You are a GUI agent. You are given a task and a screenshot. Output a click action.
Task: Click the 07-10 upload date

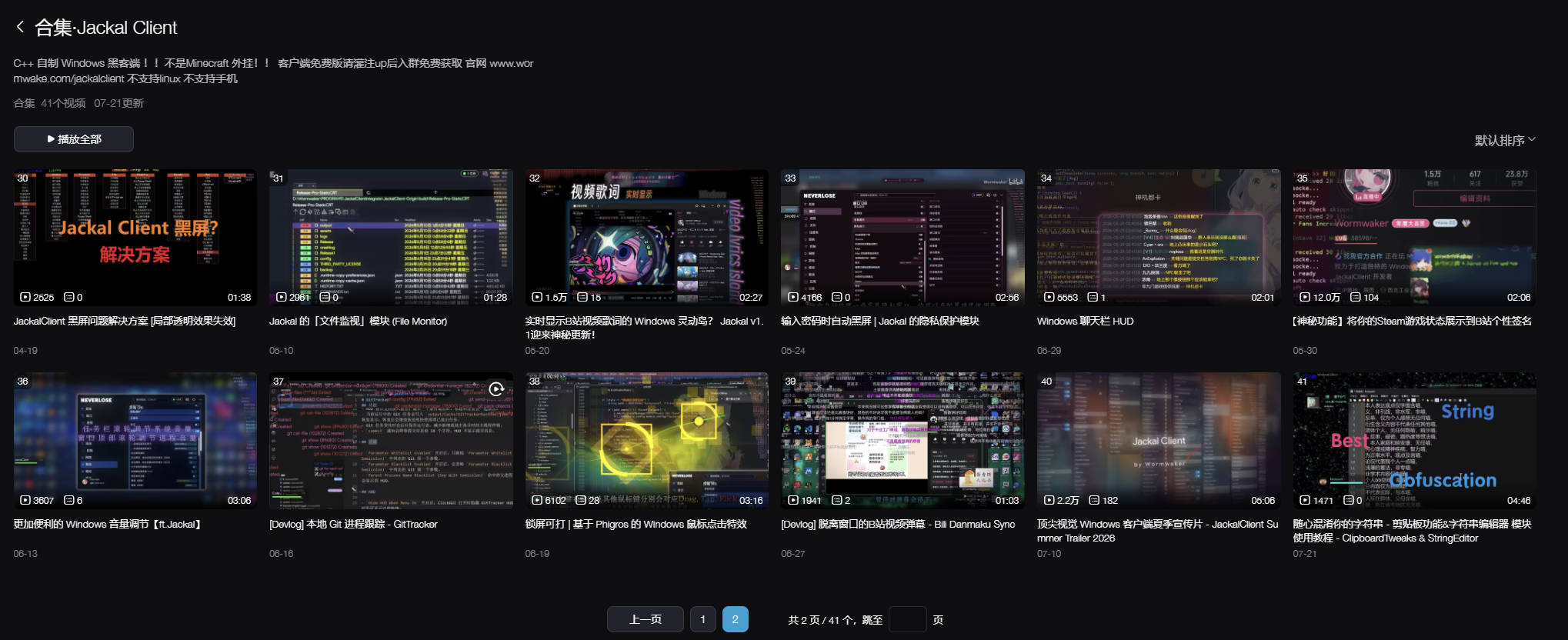[1049, 553]
